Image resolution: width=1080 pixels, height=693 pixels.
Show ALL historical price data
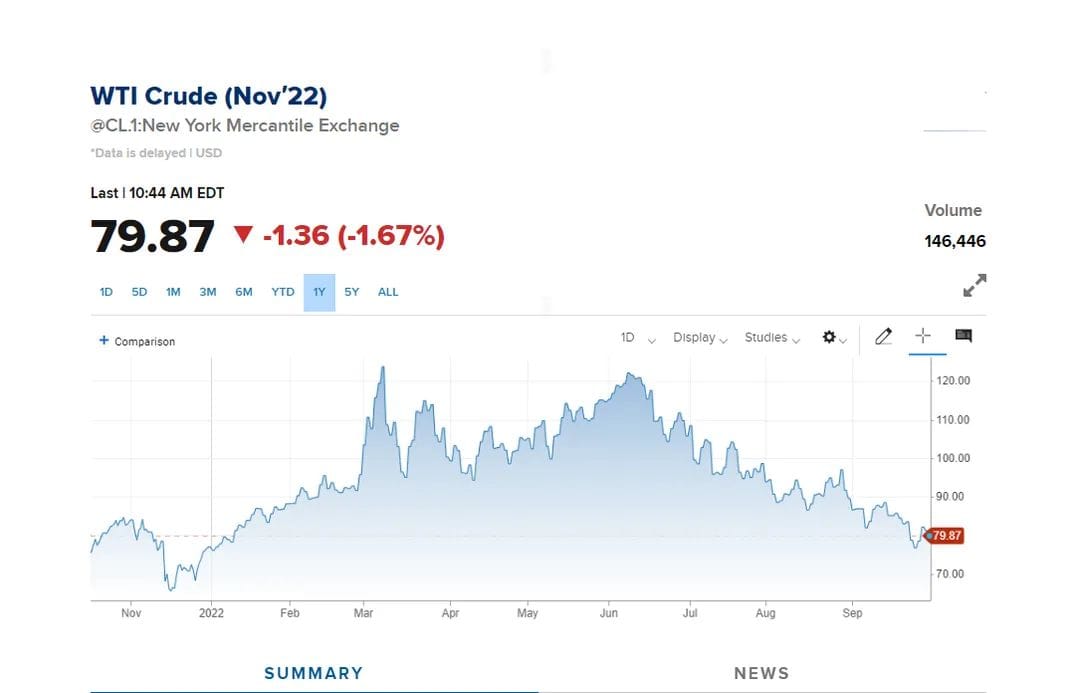click(x=388, y=292)
